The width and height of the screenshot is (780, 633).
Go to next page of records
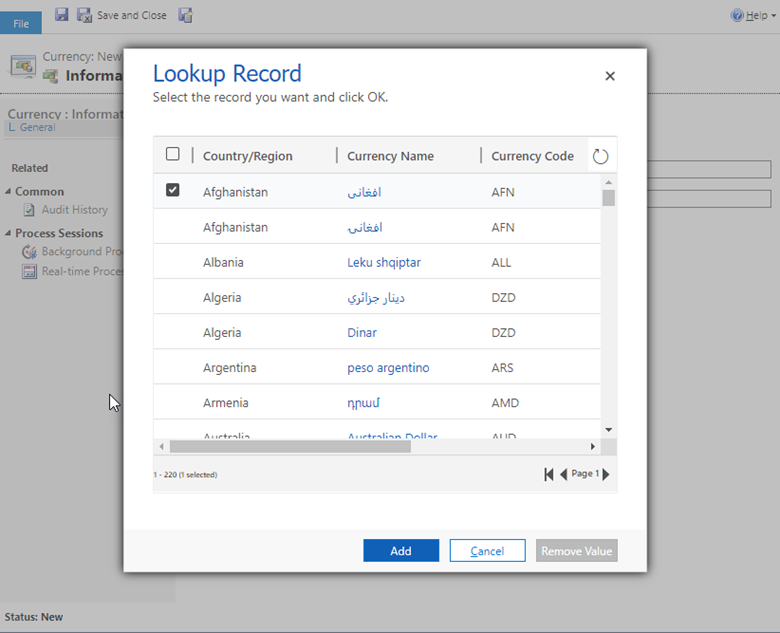coord(606,475)
